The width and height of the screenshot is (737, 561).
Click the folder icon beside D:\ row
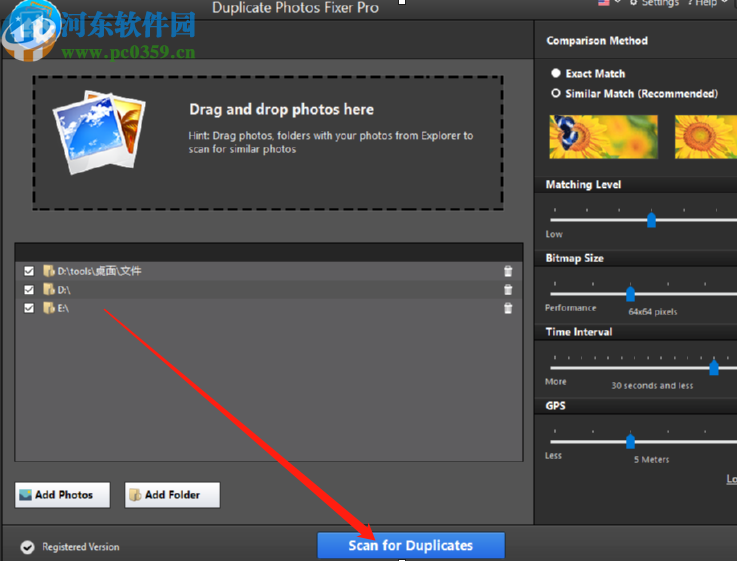(x=48, y=289)
